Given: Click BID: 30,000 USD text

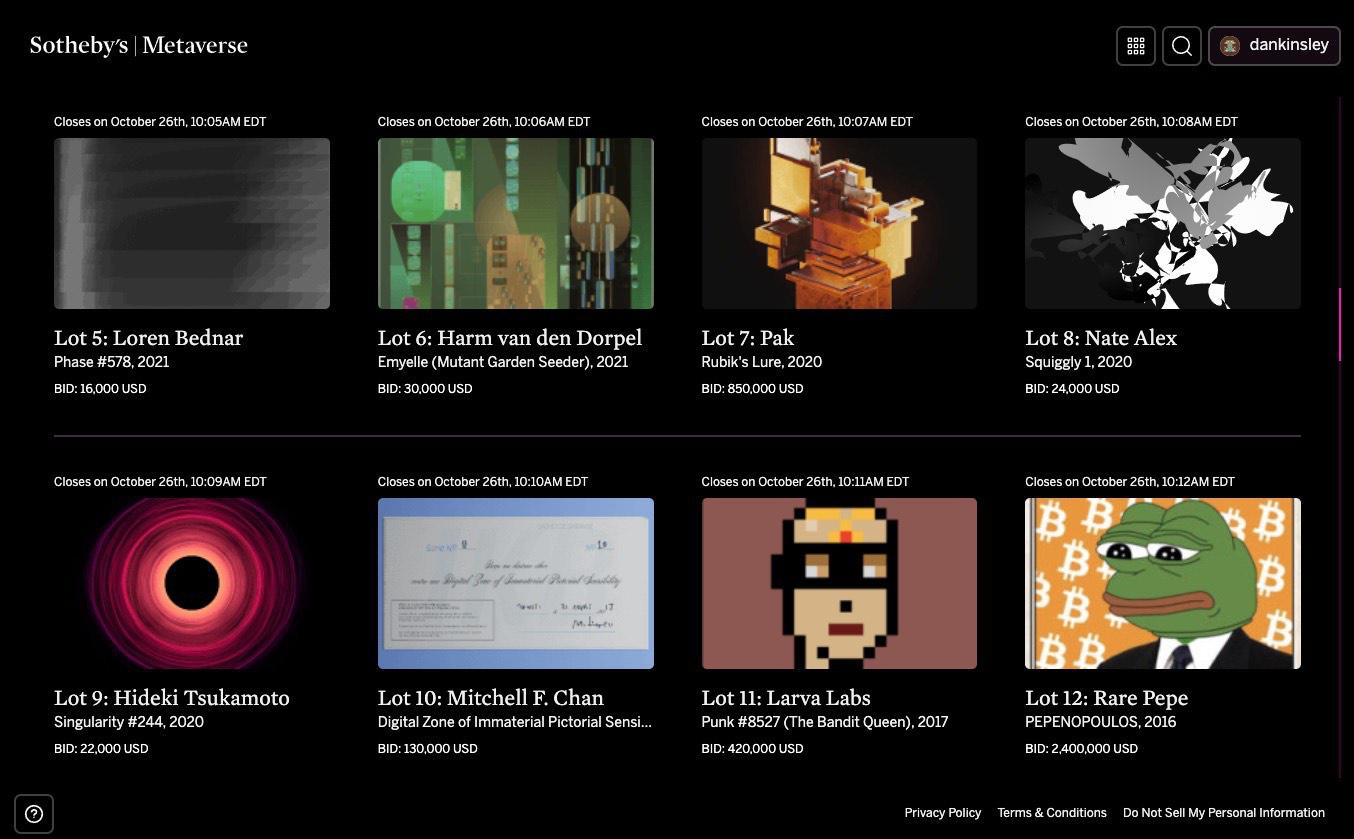Looking at the screenshot, I should [425, 389].
